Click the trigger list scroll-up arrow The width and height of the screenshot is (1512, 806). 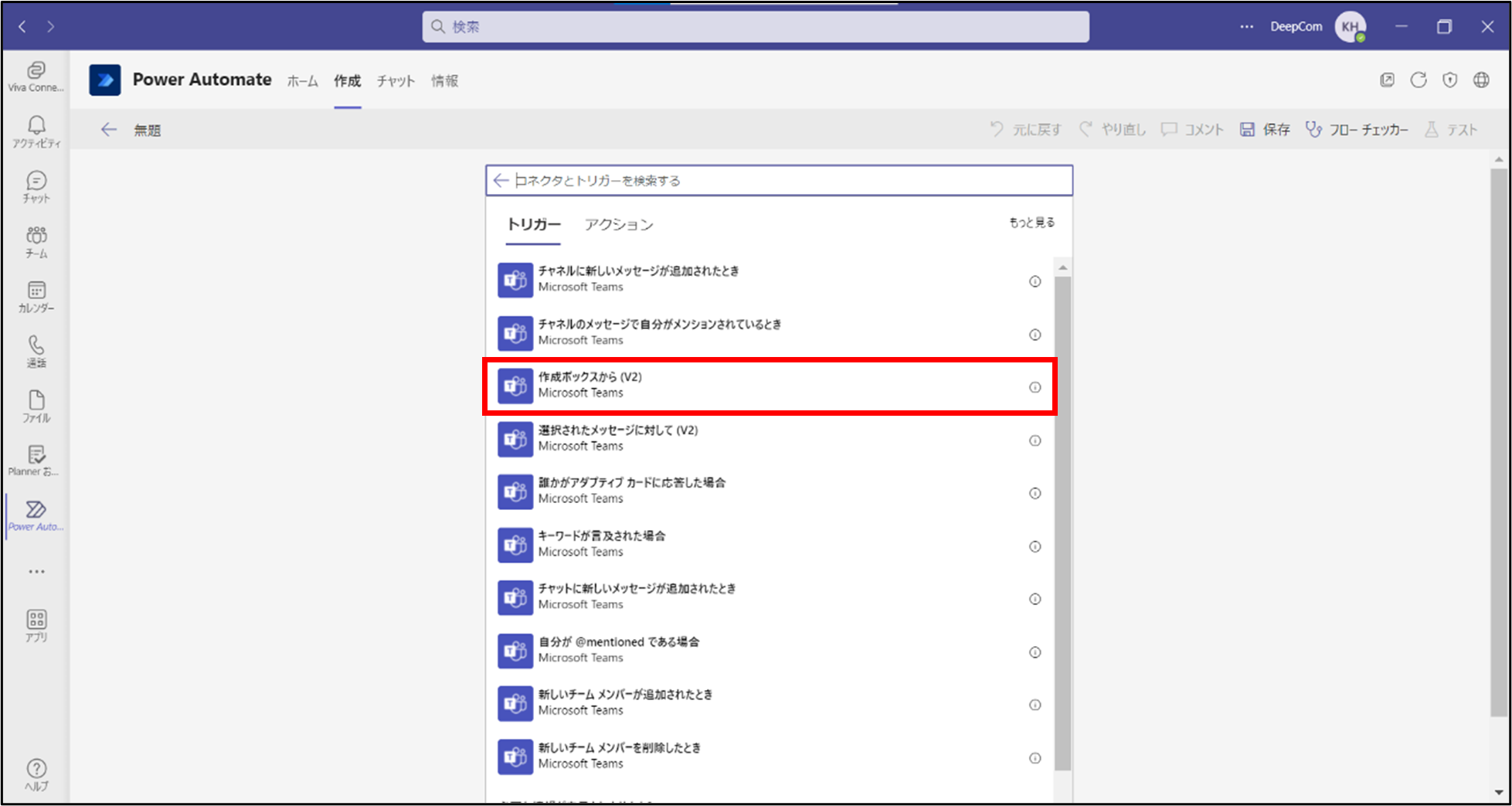click(x=1063, y=267)
